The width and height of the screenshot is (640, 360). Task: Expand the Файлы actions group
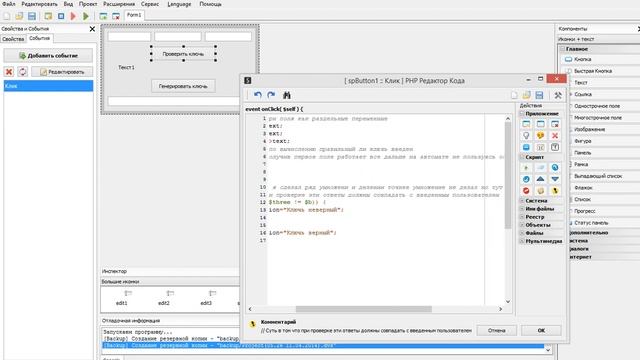click(x=522, y=233)
